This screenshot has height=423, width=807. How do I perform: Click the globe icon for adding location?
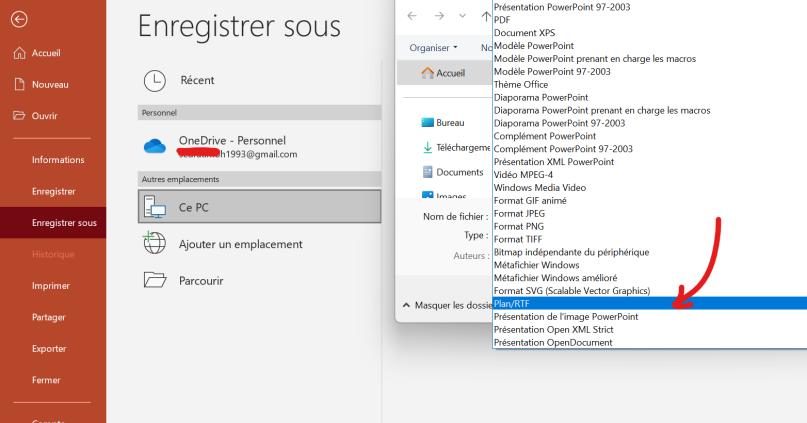click(154, 243)
